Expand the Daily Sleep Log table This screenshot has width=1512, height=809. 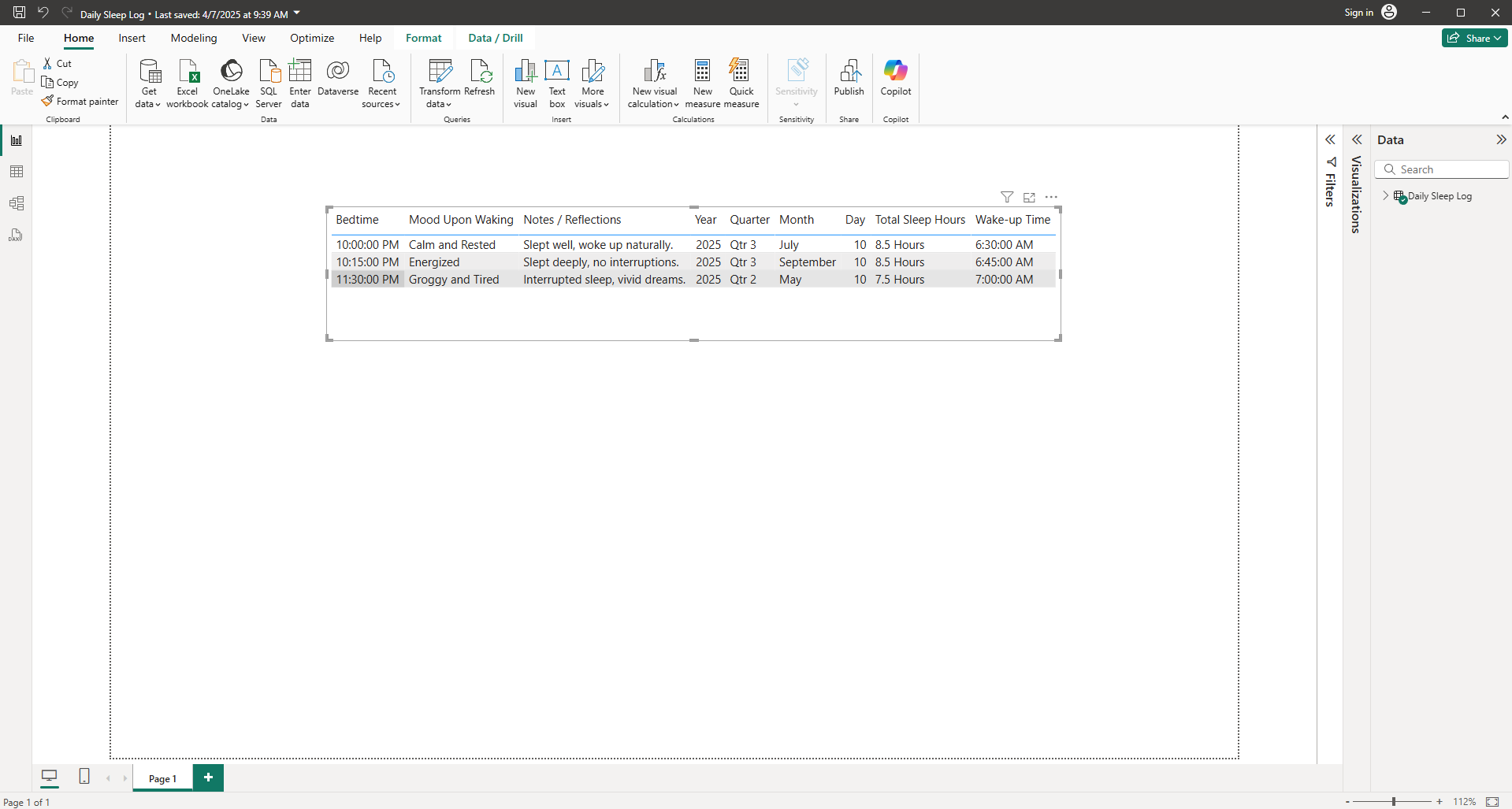1386,196
